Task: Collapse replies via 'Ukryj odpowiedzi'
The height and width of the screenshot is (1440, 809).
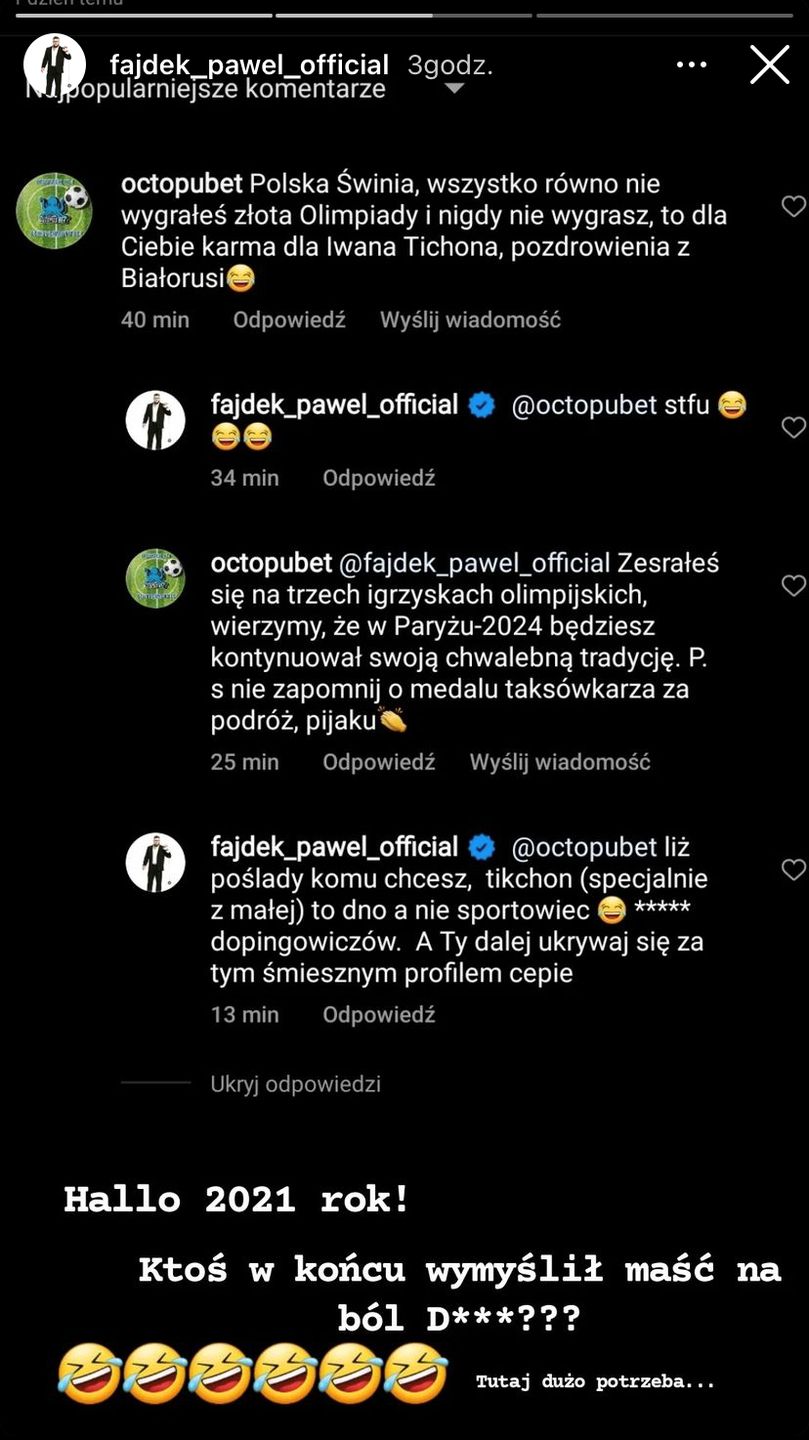Action: [x=295, y=1084]
